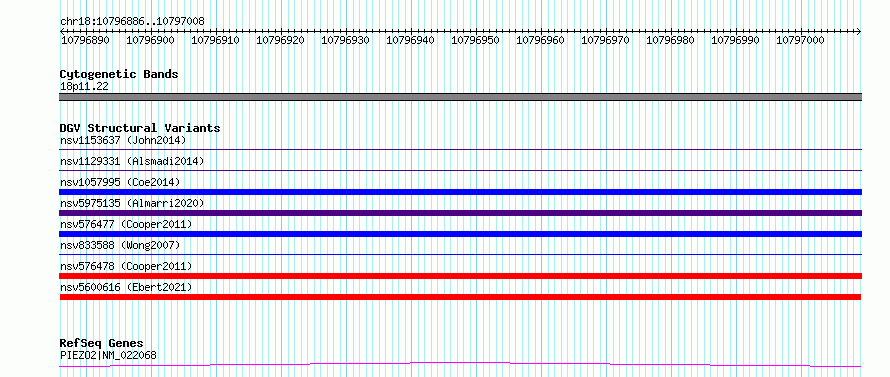Image resolution: width=890 pixels, height=377 pixels.
Task: Click variant label nsv5975135 (Almarri2020)
Action: click(132, 203)
